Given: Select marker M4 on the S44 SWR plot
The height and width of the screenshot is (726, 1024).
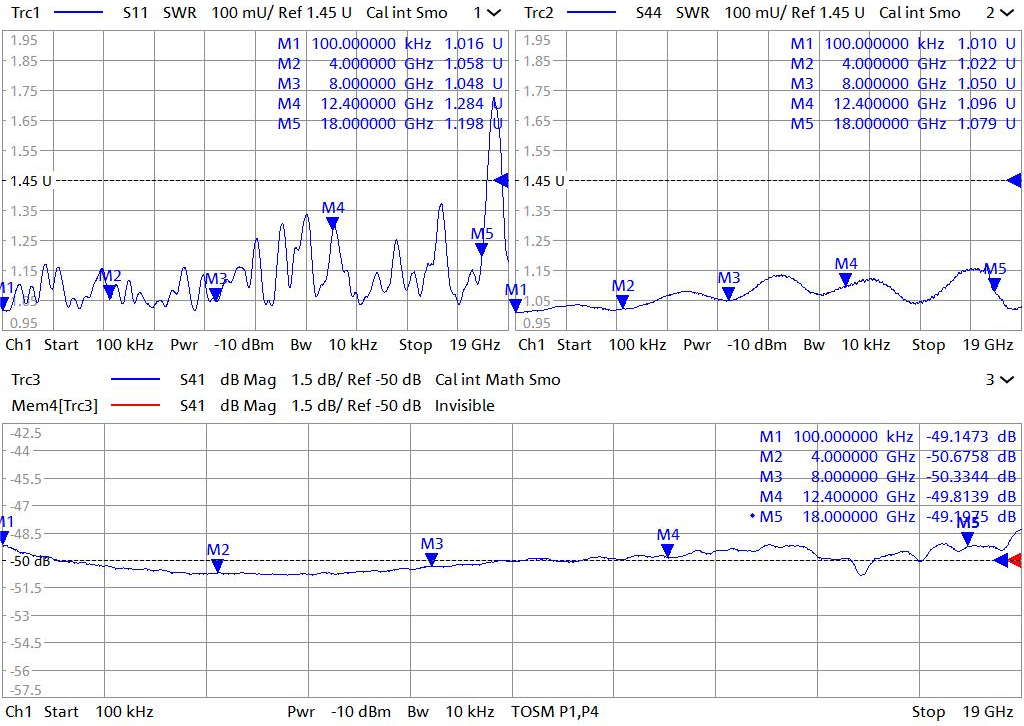Looking at the screenshot, I should (x=846, y=278).
